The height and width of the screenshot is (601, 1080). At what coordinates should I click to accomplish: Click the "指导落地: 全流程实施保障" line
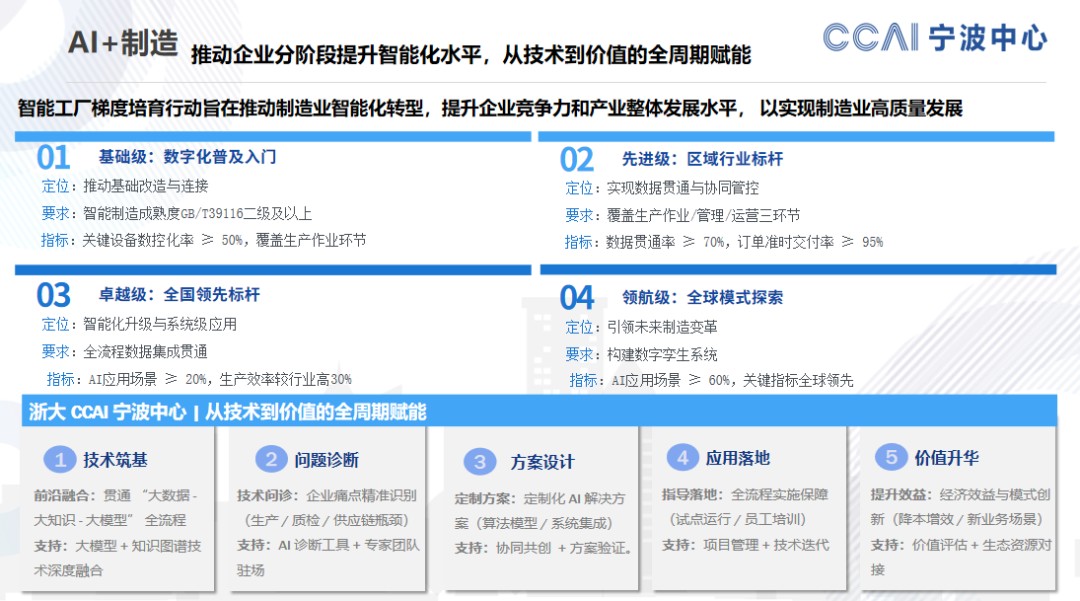coord(745,494)
